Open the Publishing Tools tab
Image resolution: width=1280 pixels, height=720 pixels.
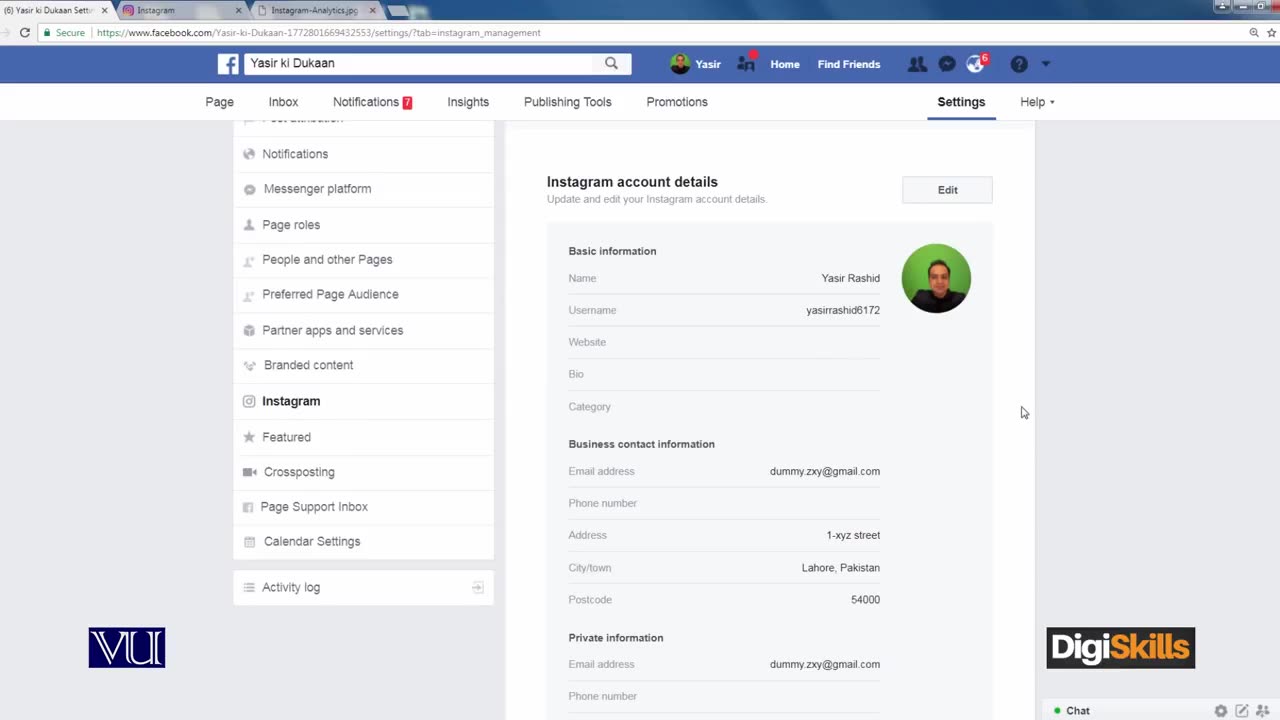(x=567, y=102)
